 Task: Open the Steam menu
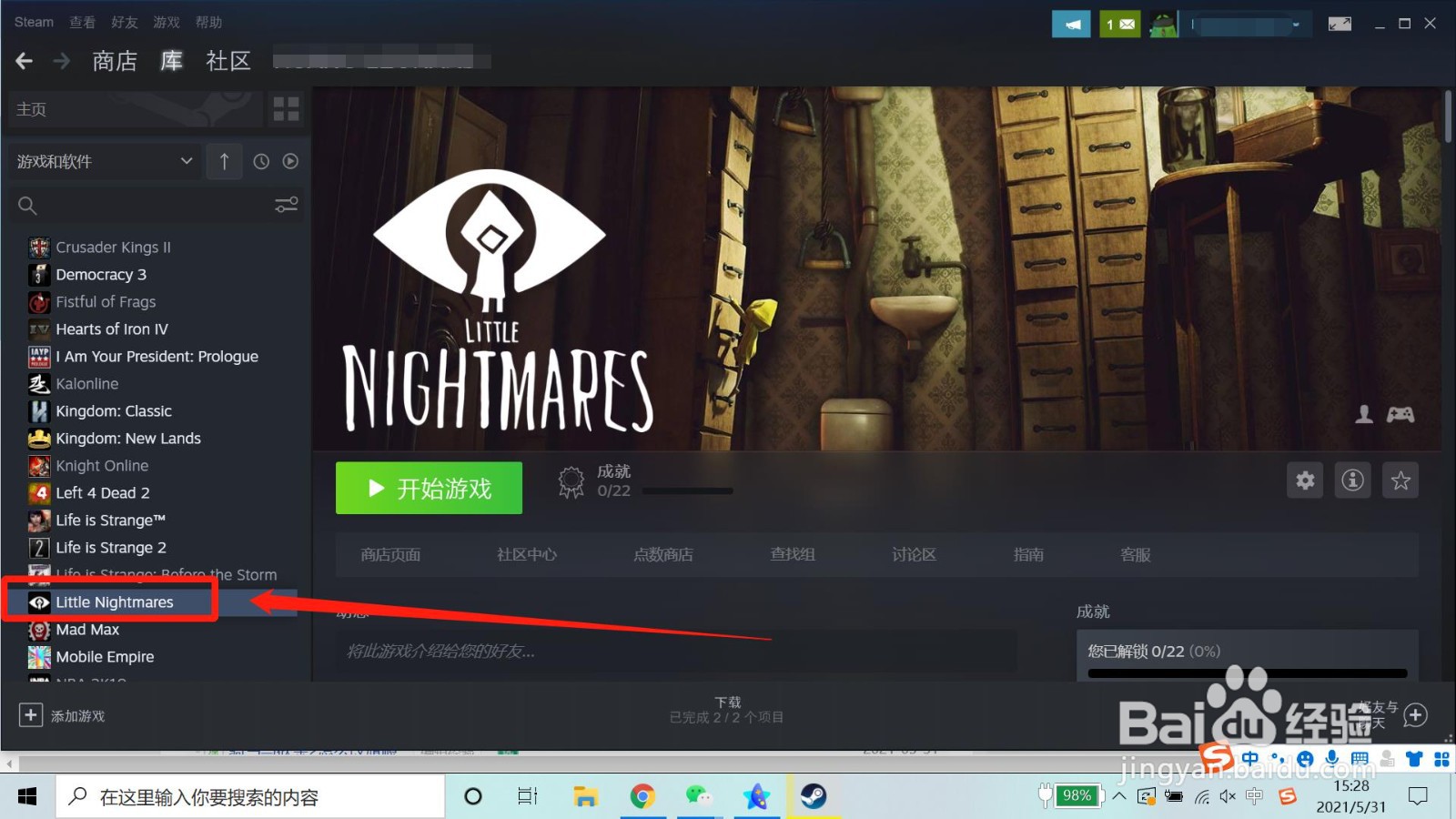pyautogui.click(x=34, y=22)
